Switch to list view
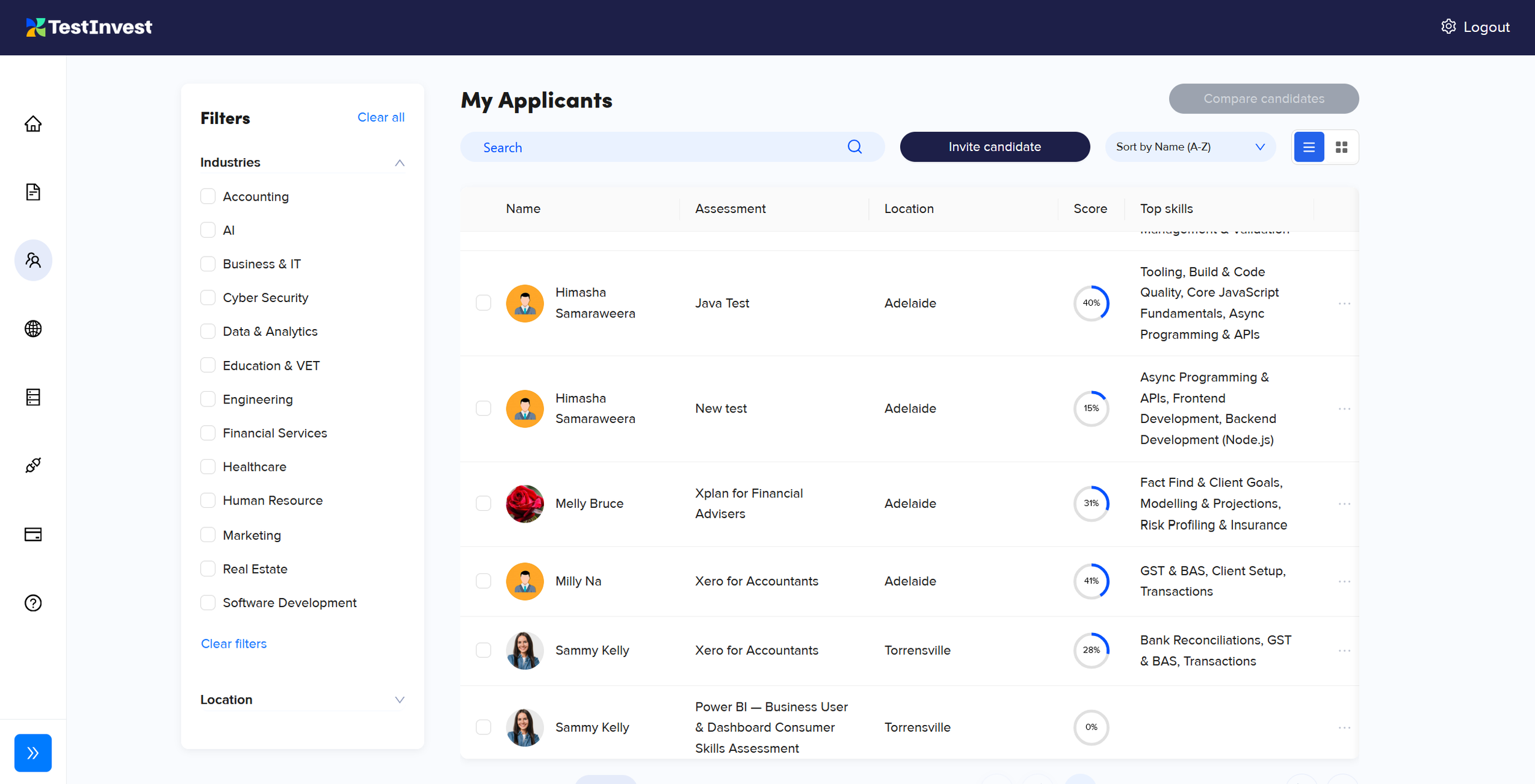 [x=1309, y=147]
